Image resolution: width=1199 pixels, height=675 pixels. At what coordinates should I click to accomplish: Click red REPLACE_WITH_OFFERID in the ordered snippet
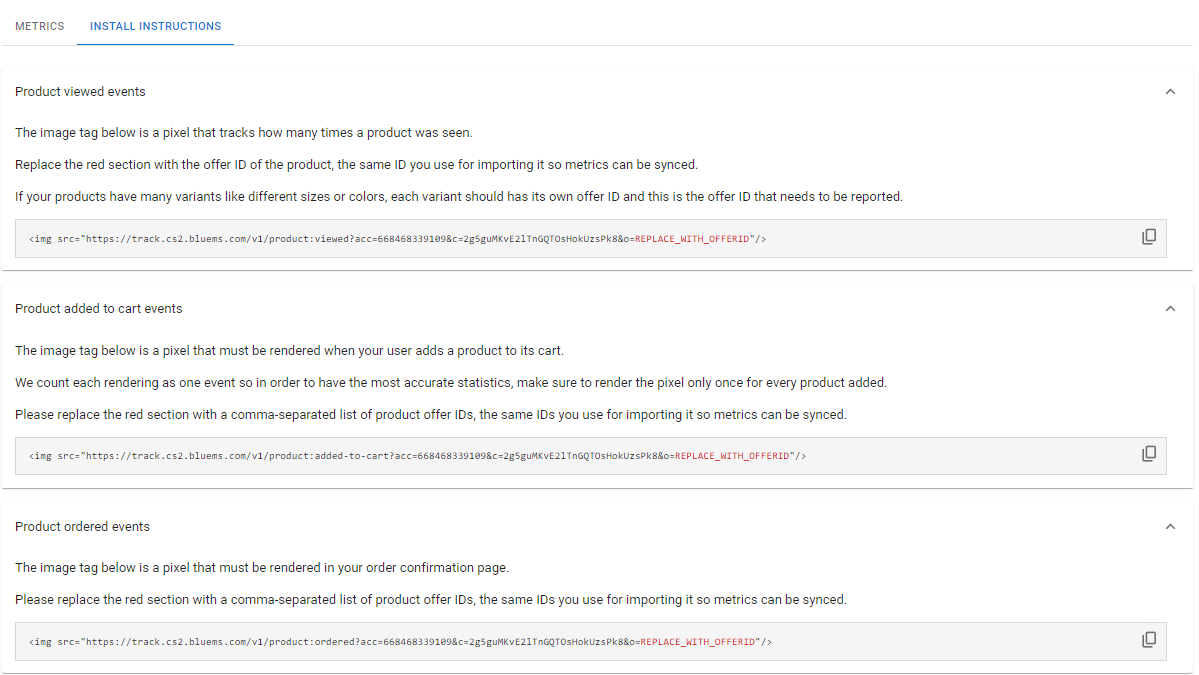coord(698,642)
